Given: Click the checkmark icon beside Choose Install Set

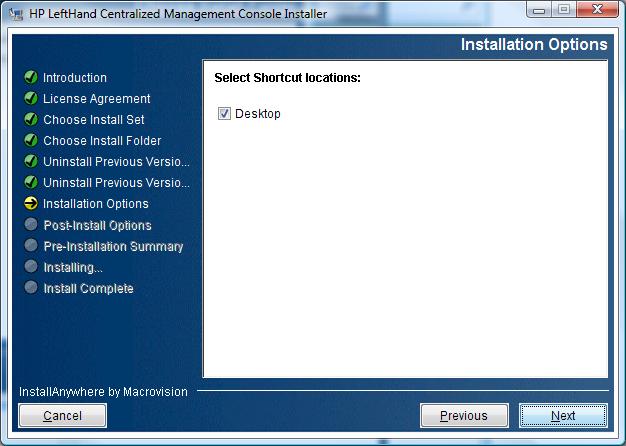Looking at the screenshot, I should pyautogui.click(x=31, y=119).
